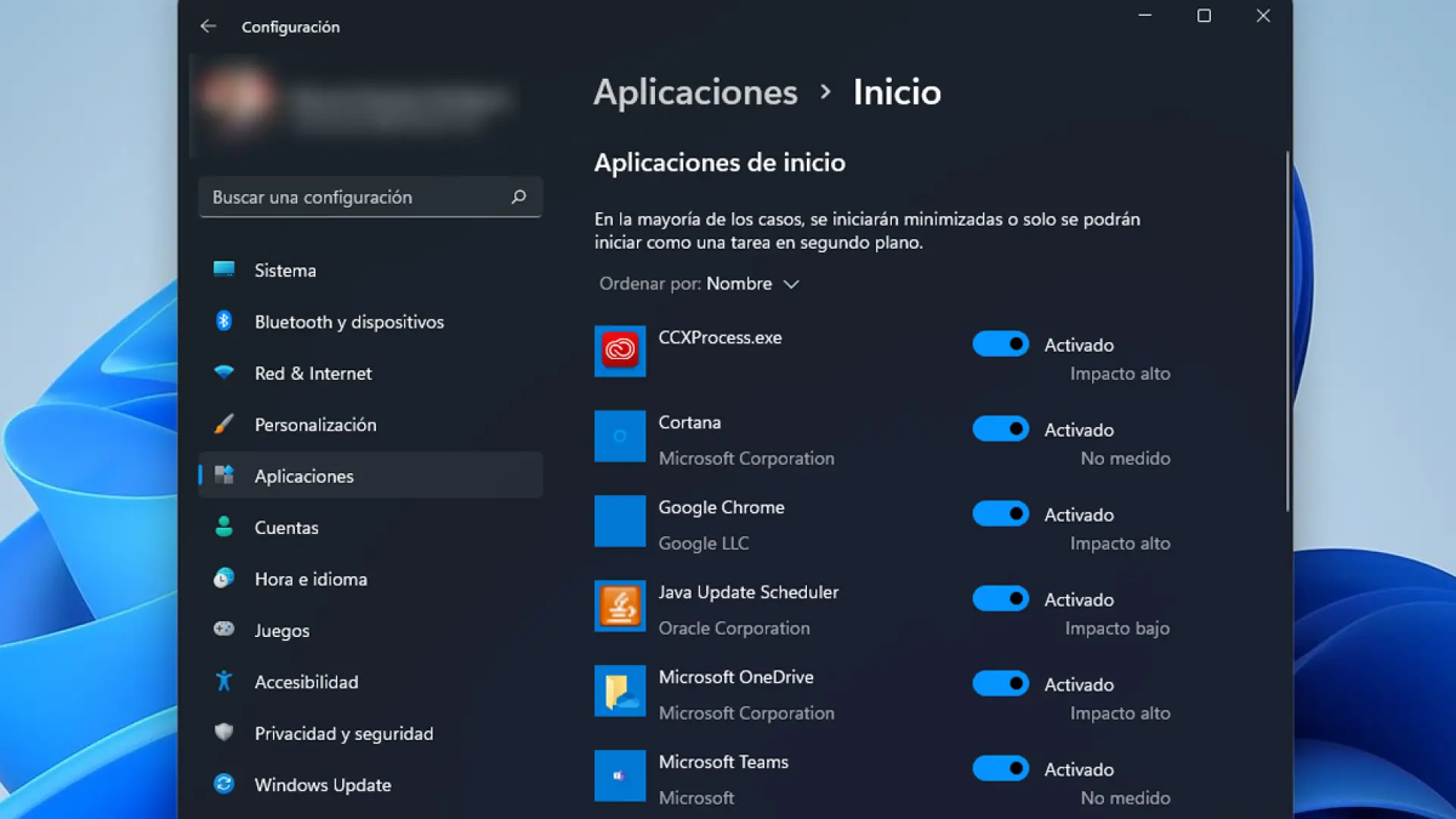Click Aplicaciones breadcrumb link

695,93
